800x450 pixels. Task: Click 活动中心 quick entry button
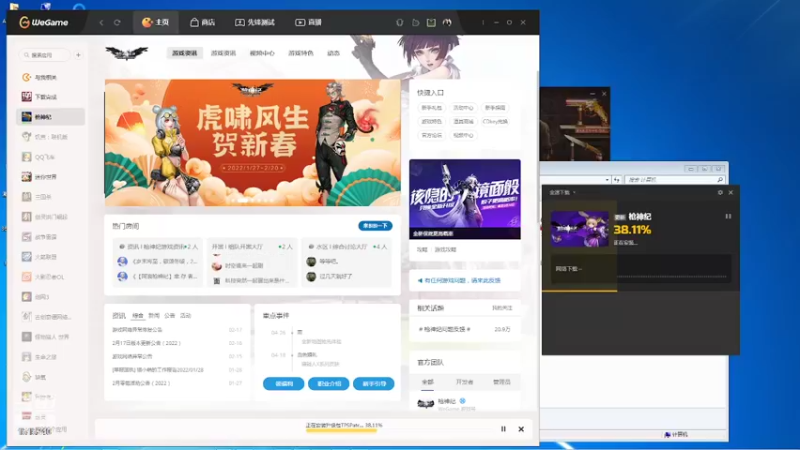[x=463, y=108]
